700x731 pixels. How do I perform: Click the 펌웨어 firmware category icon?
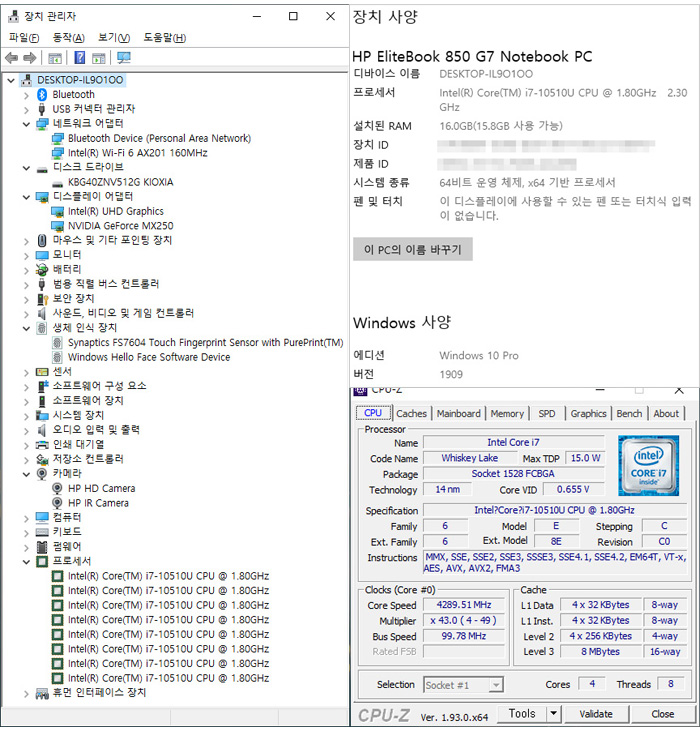pyautogui.click(x=42, y=546)
